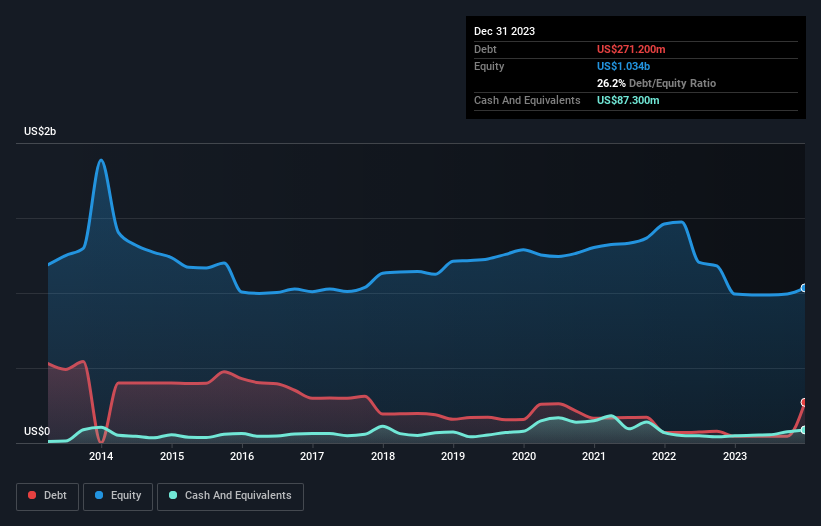Click the US$2b y-axis label
The height and width of the screenshot is (526, 821).
coord(40,131)
